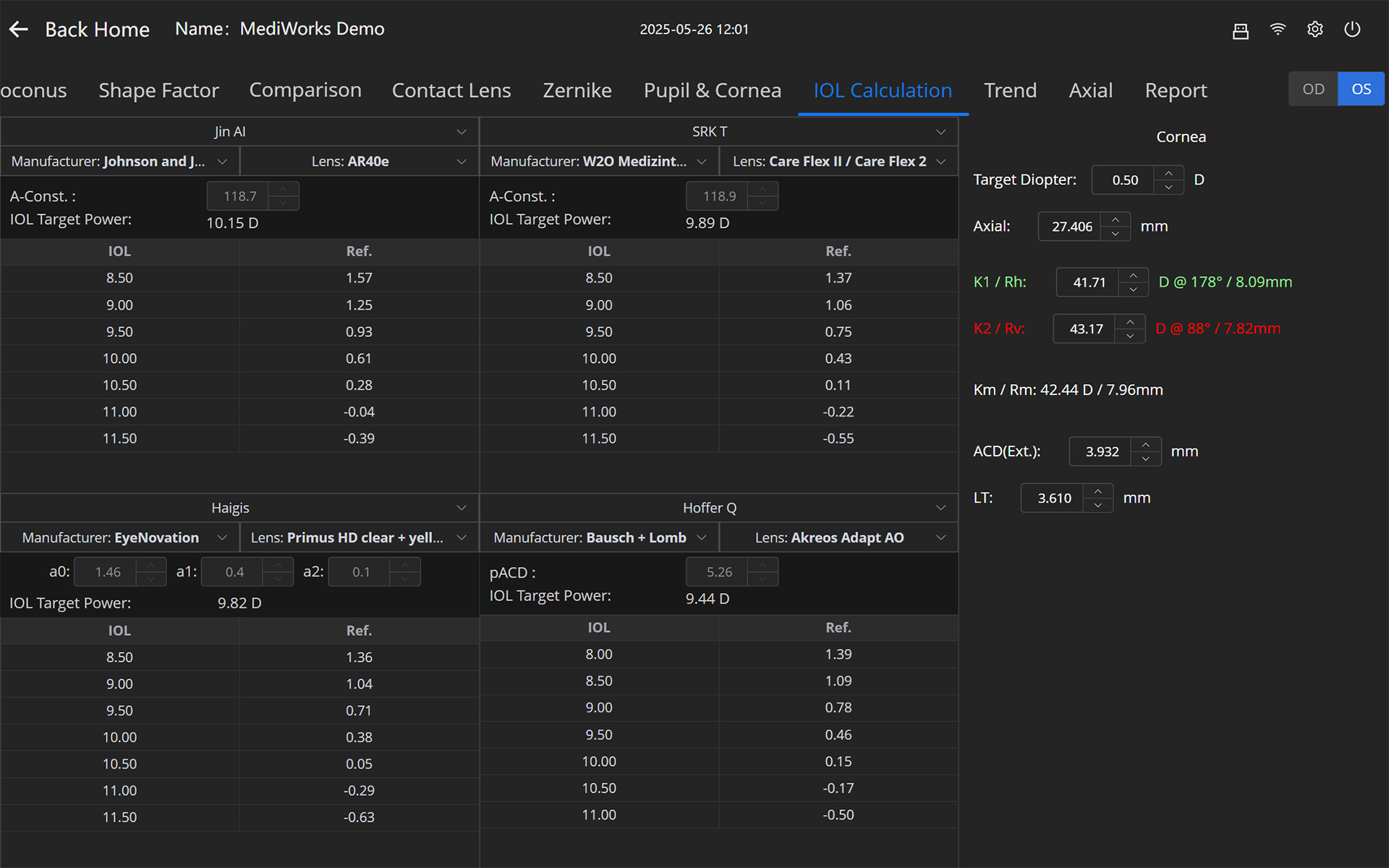Open the Wi-Fi status icon

[x=1278, y=29]
